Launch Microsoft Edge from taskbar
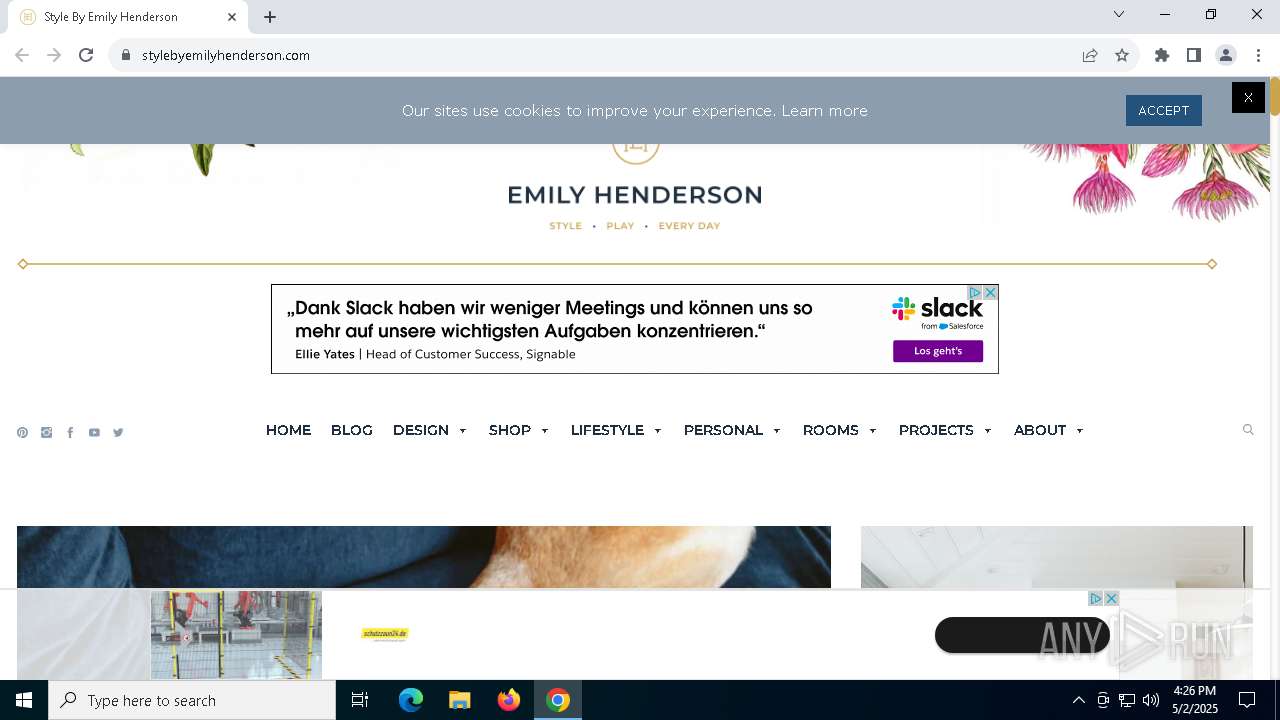 pyautogui.click(x=411, y=700)
